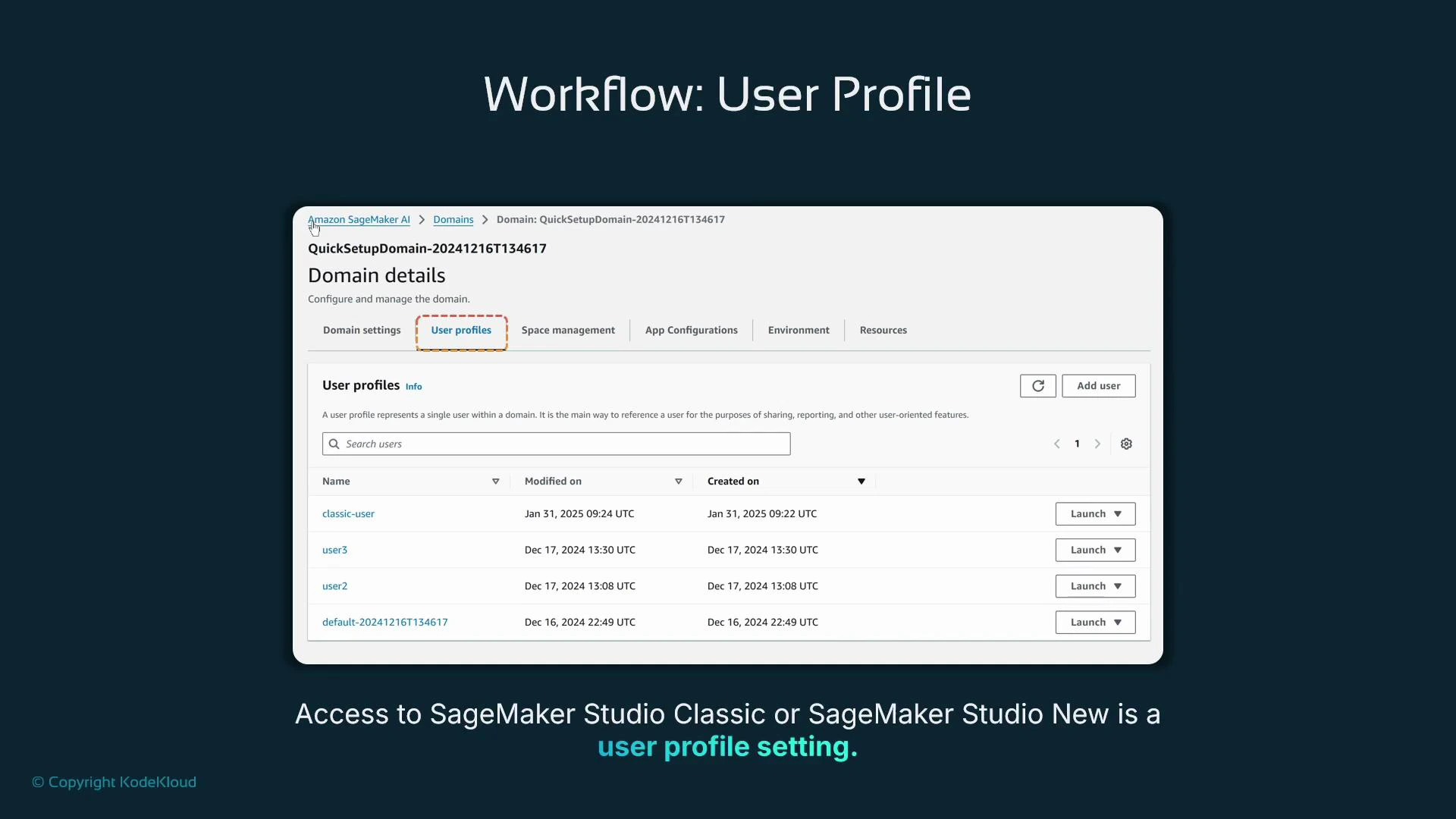Switch to the Space management tab
Screen dimensions: 1456x819
568,330
